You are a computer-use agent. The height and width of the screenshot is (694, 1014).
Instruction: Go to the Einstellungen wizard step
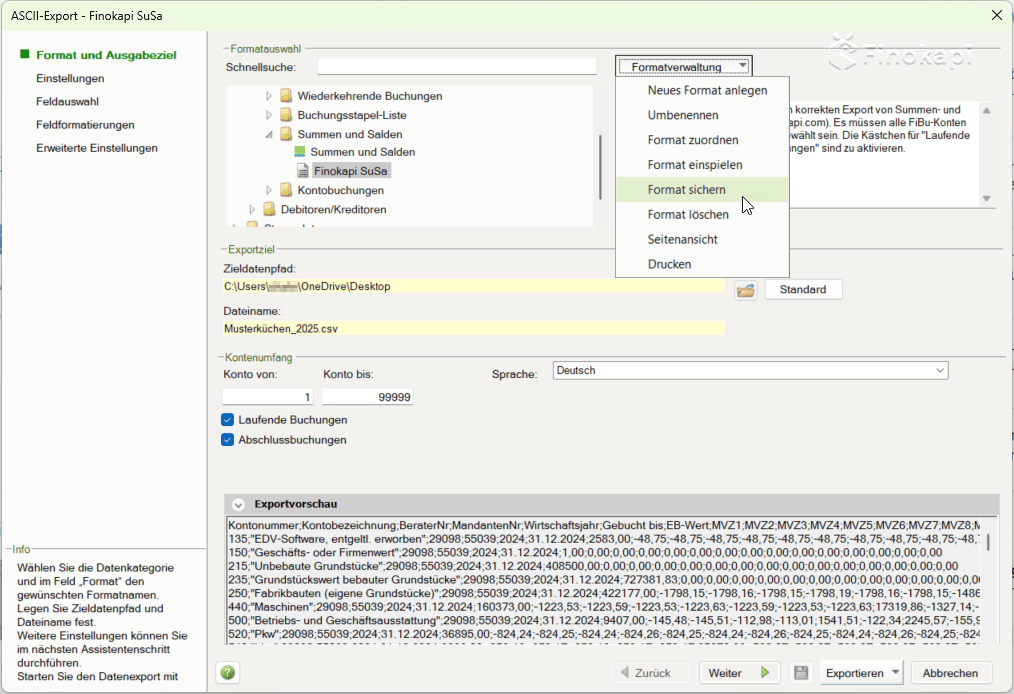point(70,78)
